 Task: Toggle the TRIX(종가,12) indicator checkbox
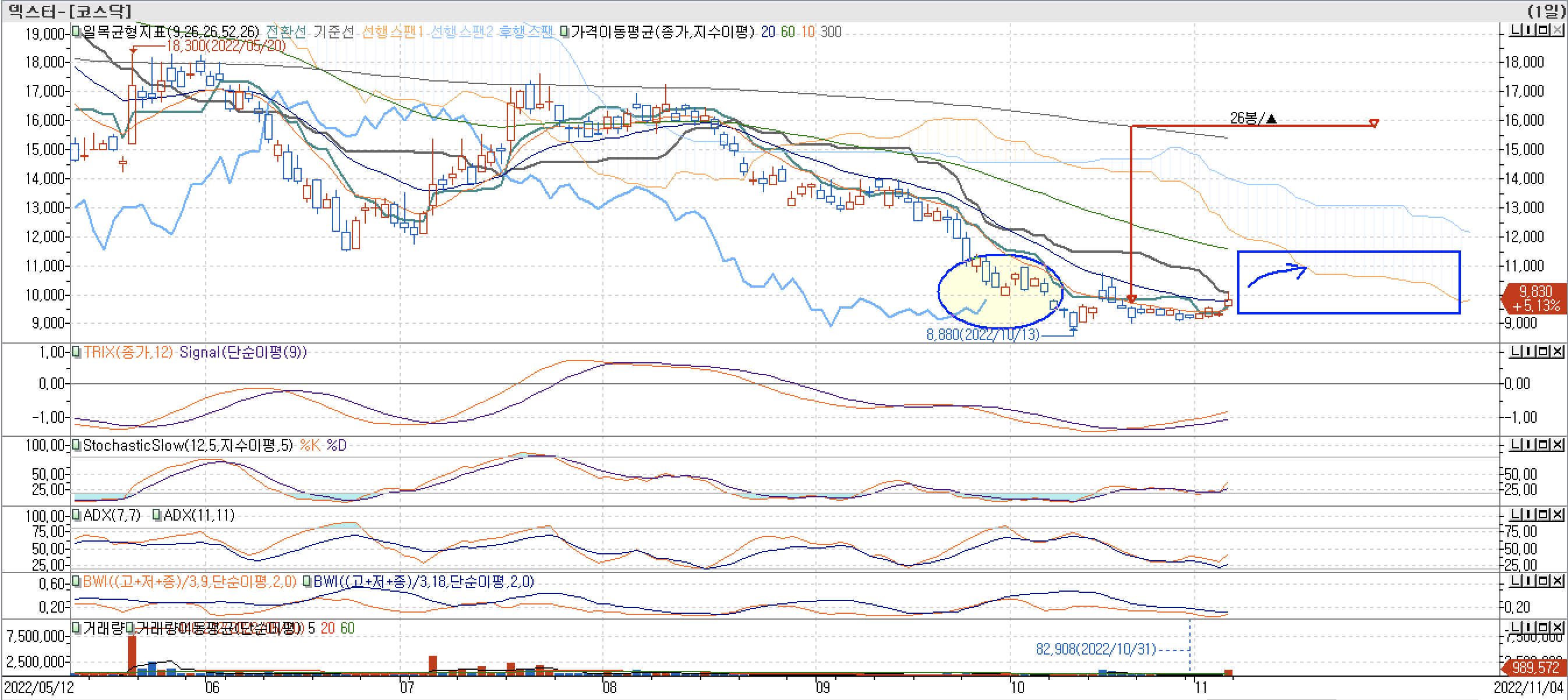click(76, 352)
